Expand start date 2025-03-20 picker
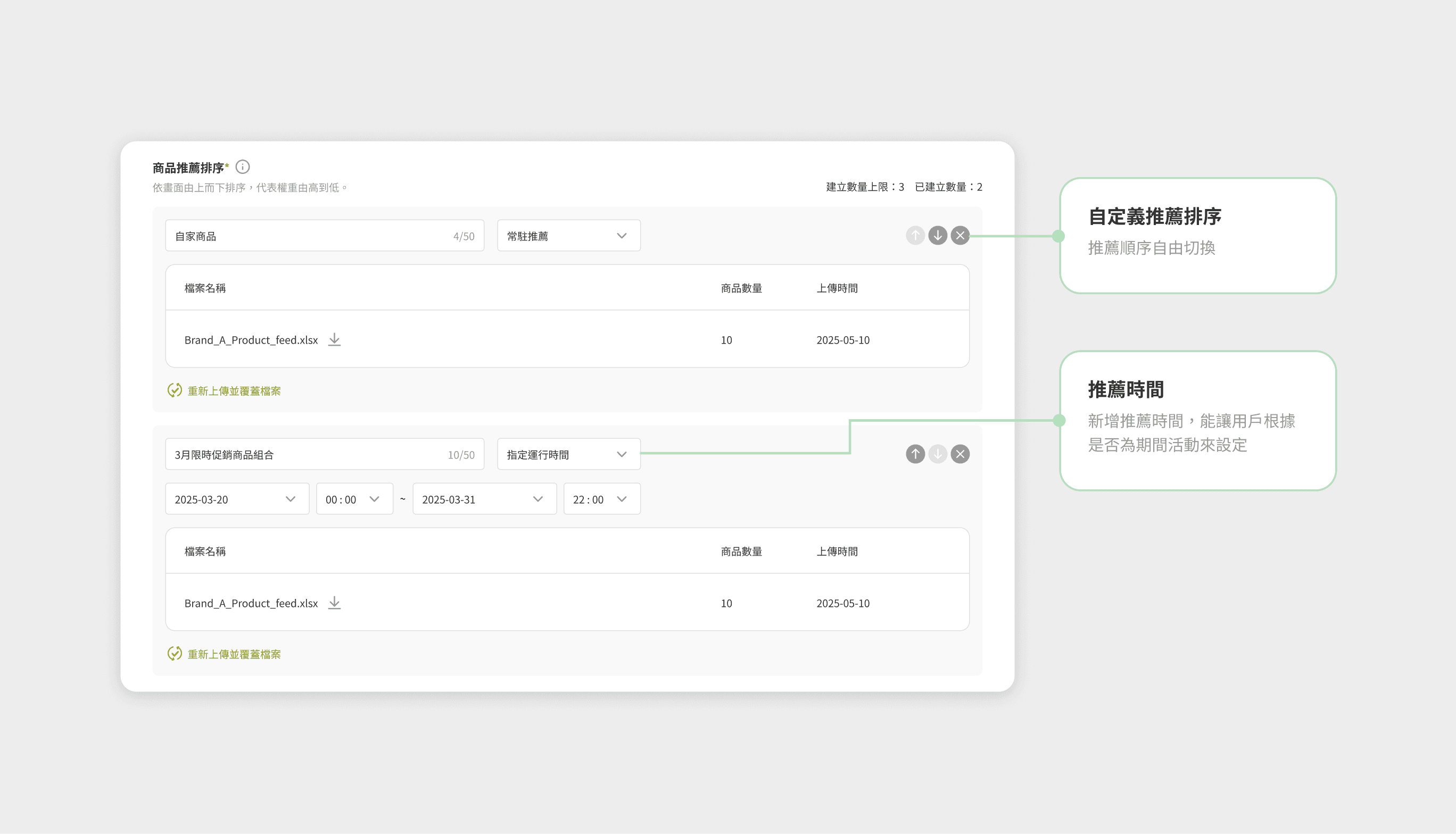1456x834 pixels. point(237,499)
